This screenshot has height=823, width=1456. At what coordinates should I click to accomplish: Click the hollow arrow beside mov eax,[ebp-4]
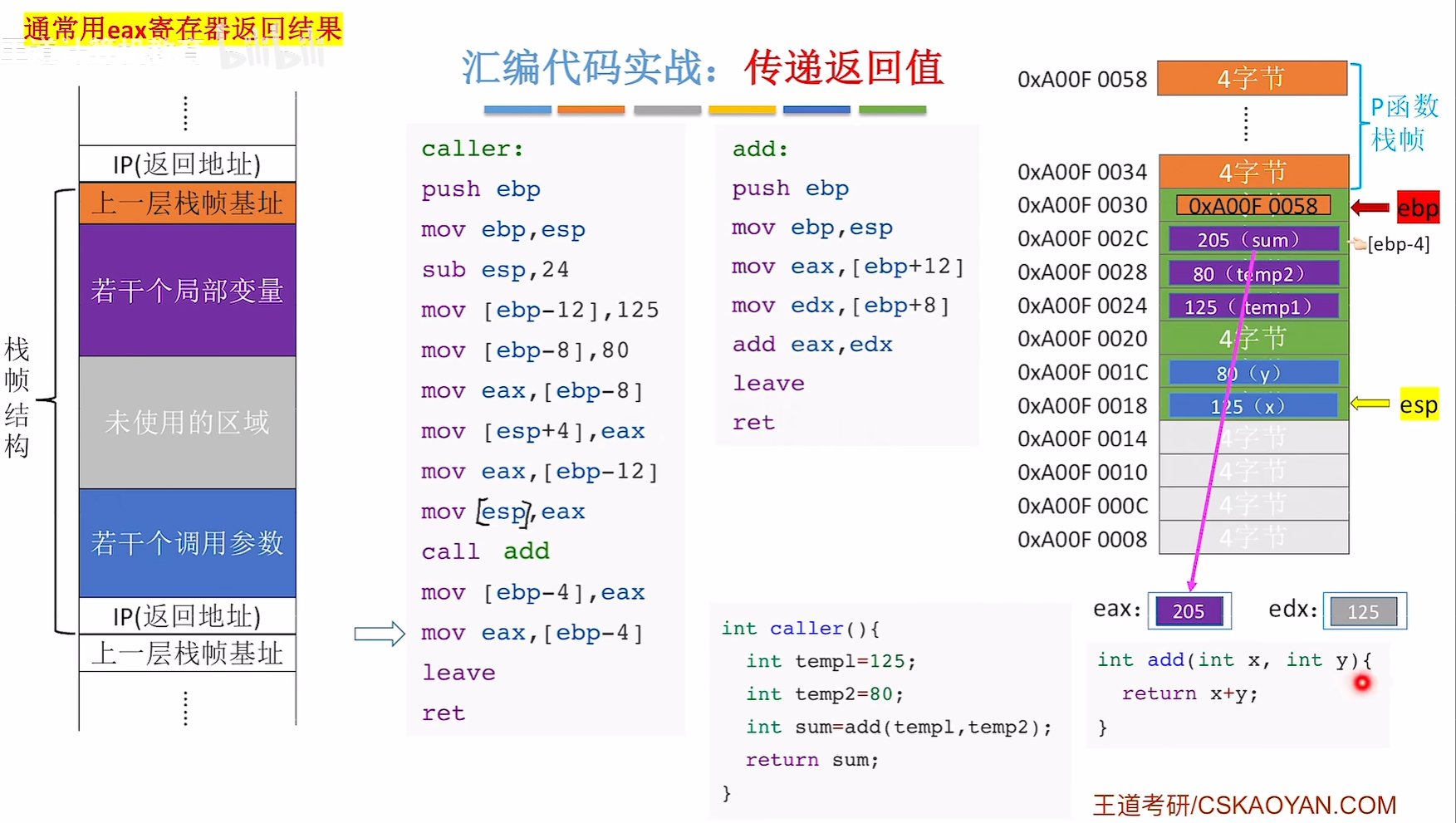379,634
